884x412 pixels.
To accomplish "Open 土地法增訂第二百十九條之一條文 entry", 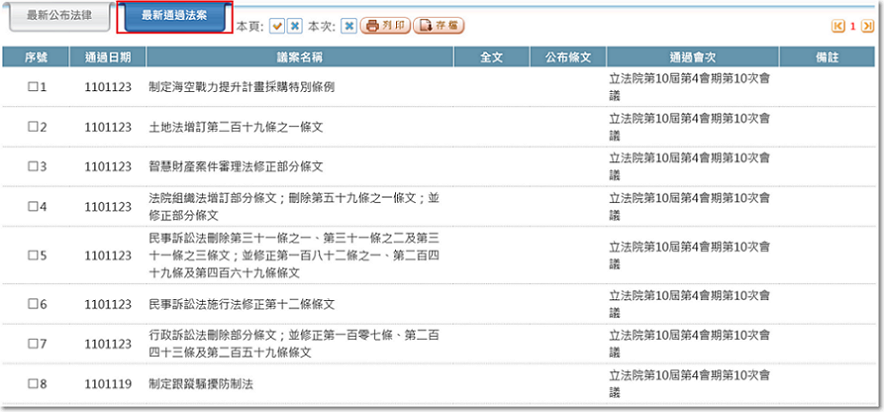I will point(236,127).
